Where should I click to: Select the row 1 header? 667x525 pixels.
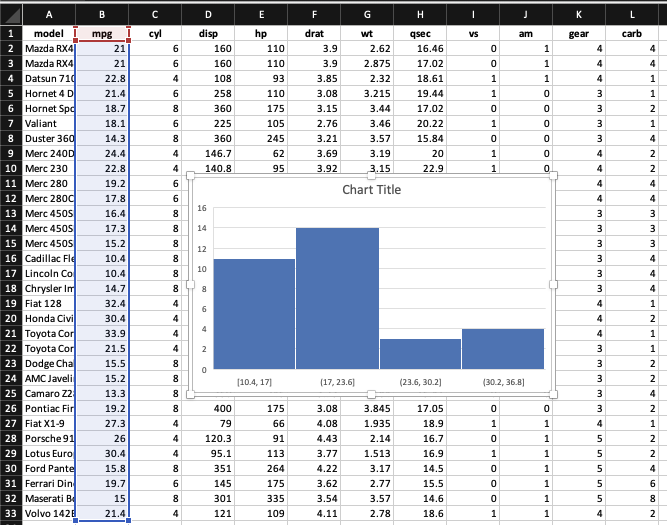(10, 32)
